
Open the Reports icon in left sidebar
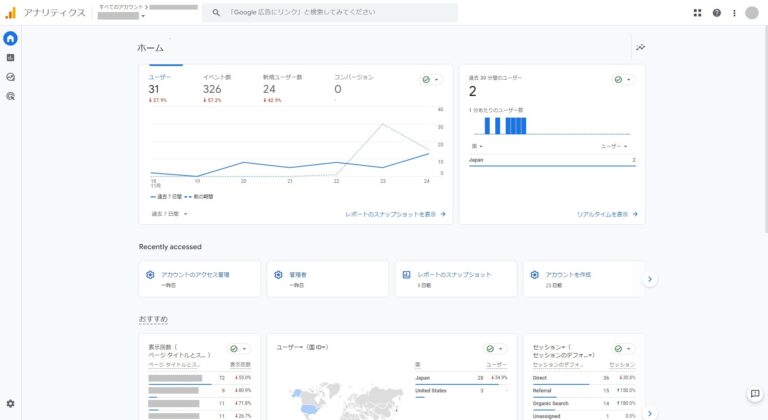point(10,58)
